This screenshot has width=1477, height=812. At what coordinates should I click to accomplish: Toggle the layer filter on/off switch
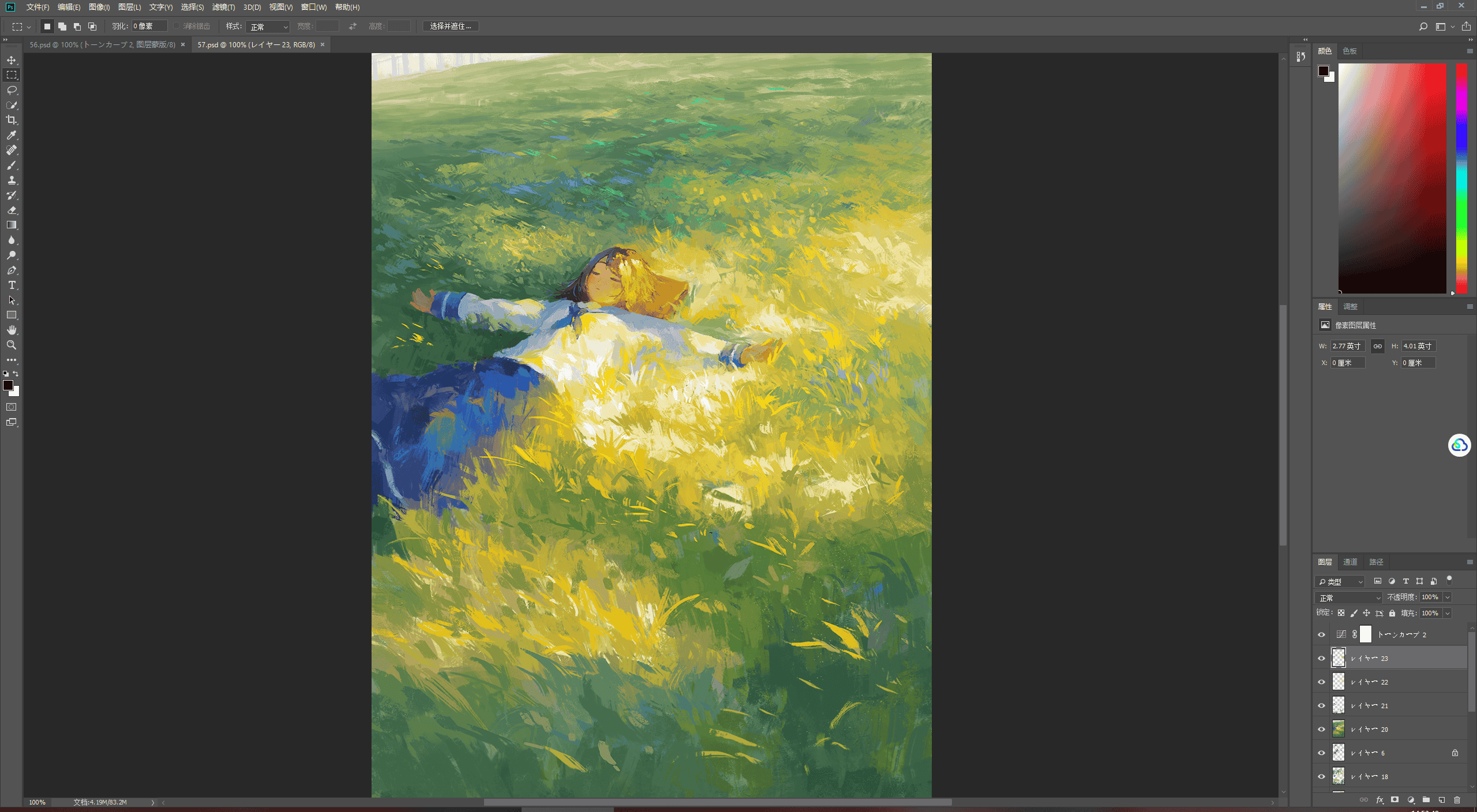pyautogui.click(x=1449, y=580)
